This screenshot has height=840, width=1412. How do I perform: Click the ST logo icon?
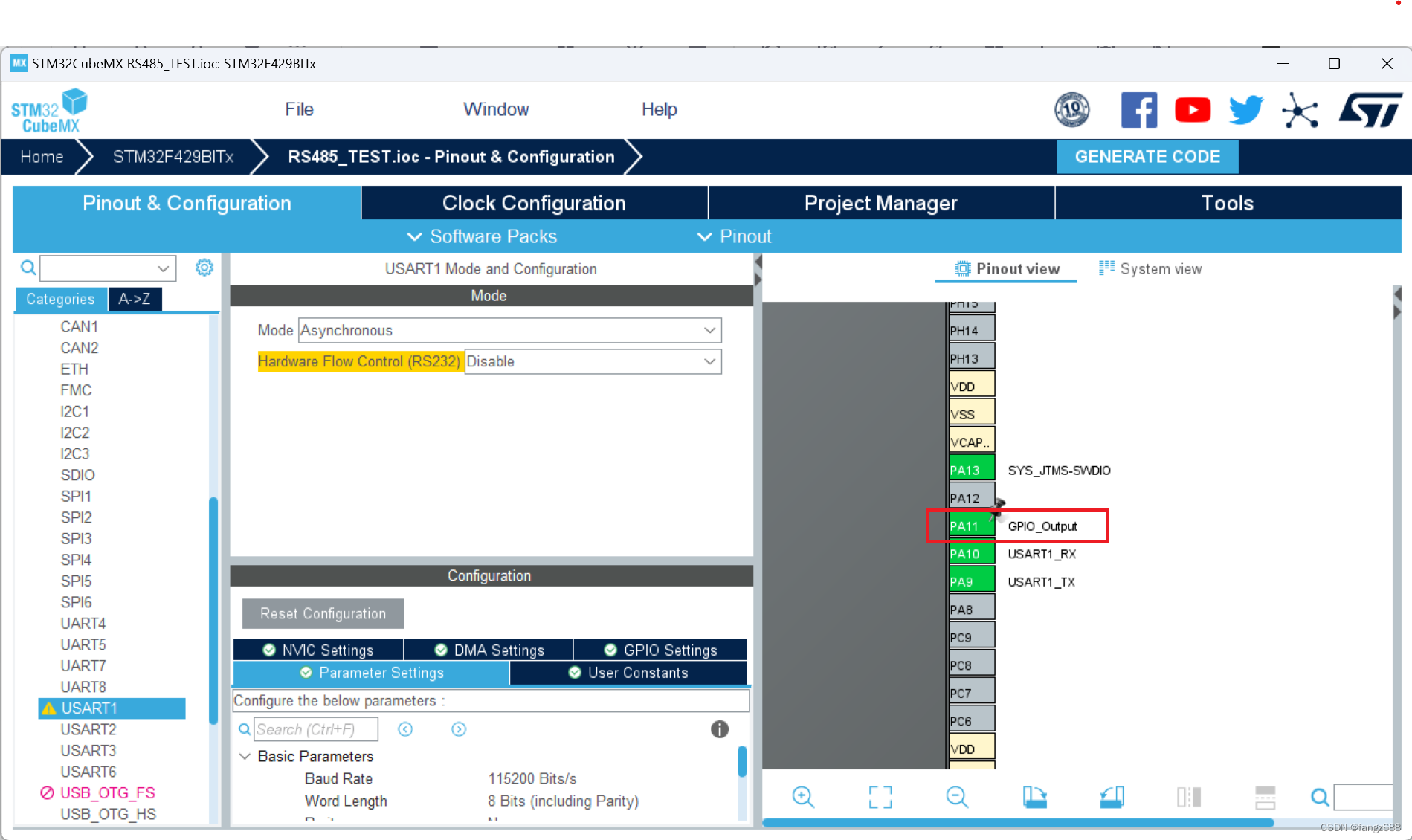[x=1370, y=110]
